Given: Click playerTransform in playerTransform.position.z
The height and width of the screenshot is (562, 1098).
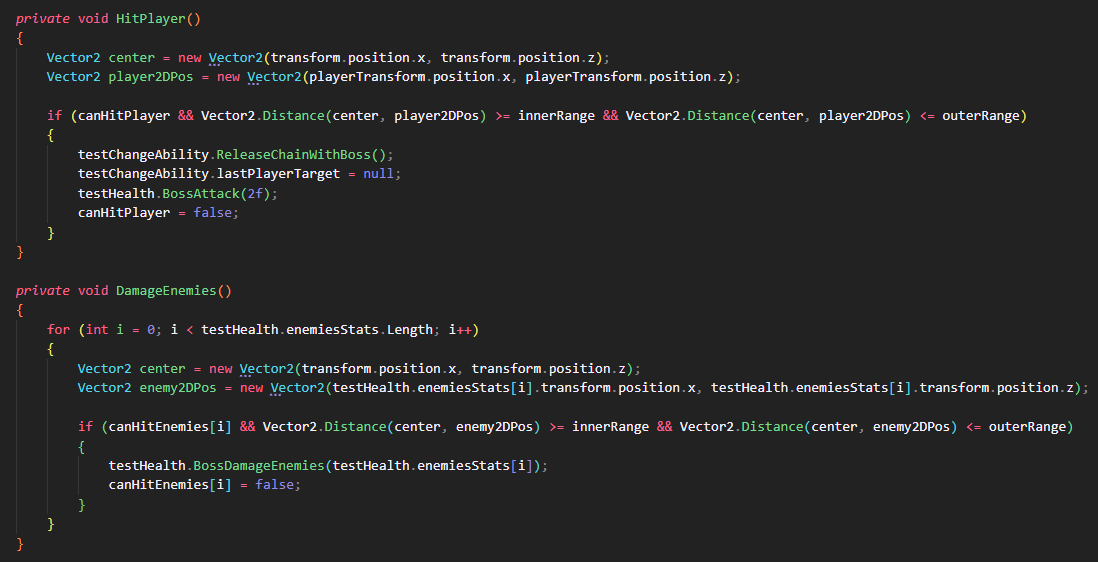Looking at the screenshot, I should tap(583, 76).
